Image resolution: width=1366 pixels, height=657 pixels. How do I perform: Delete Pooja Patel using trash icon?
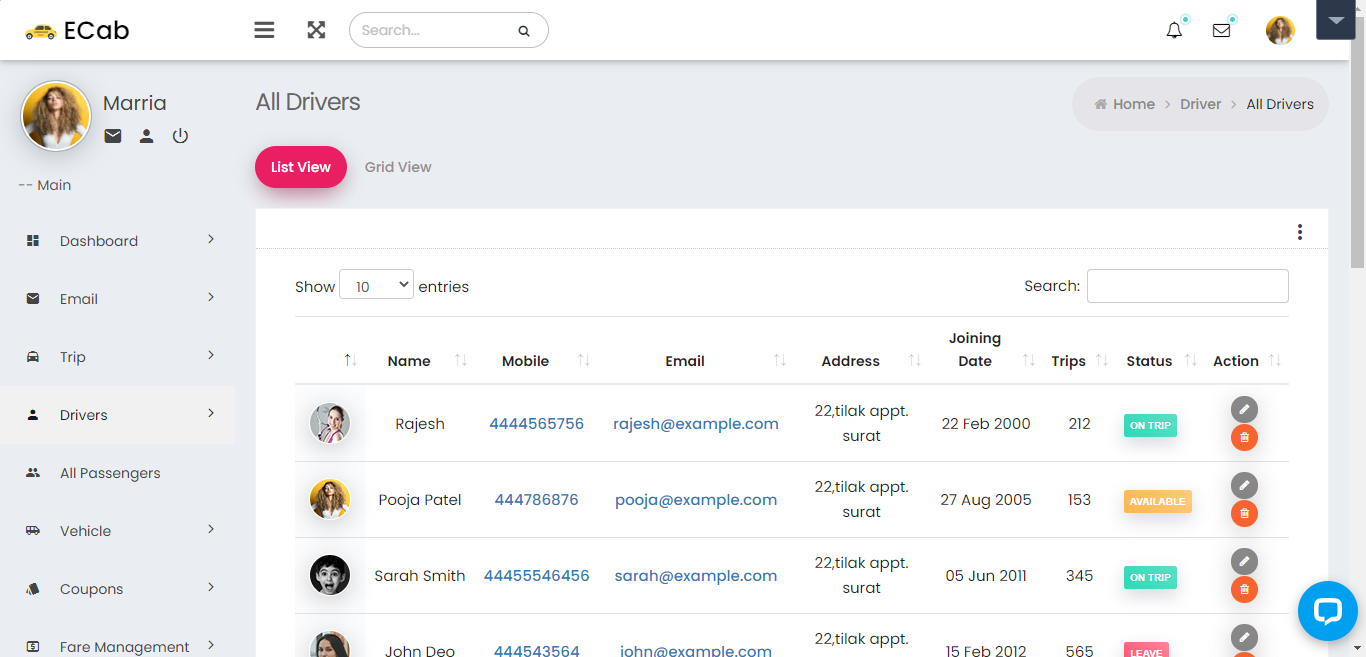point(1244,514)
